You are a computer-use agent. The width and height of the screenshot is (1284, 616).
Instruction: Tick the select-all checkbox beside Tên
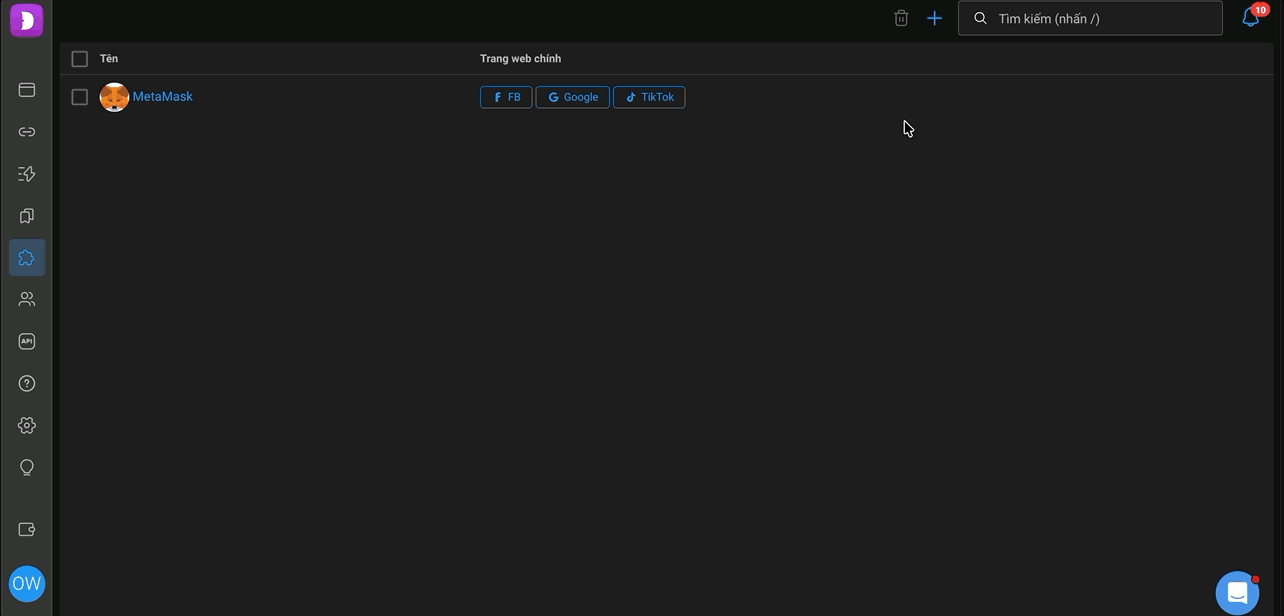80,59
